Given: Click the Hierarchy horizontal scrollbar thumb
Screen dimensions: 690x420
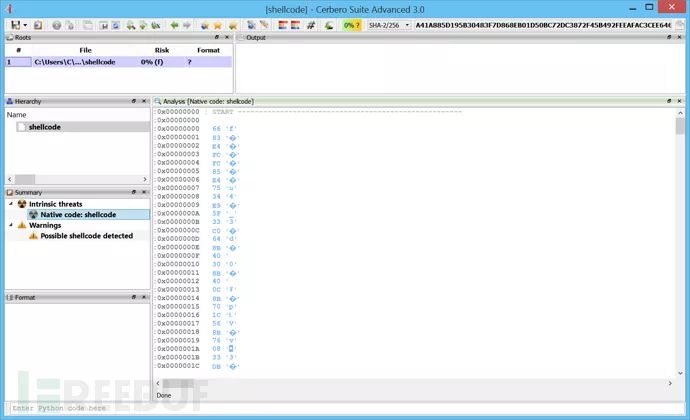Looking at the screenshot, I should 25,179.
